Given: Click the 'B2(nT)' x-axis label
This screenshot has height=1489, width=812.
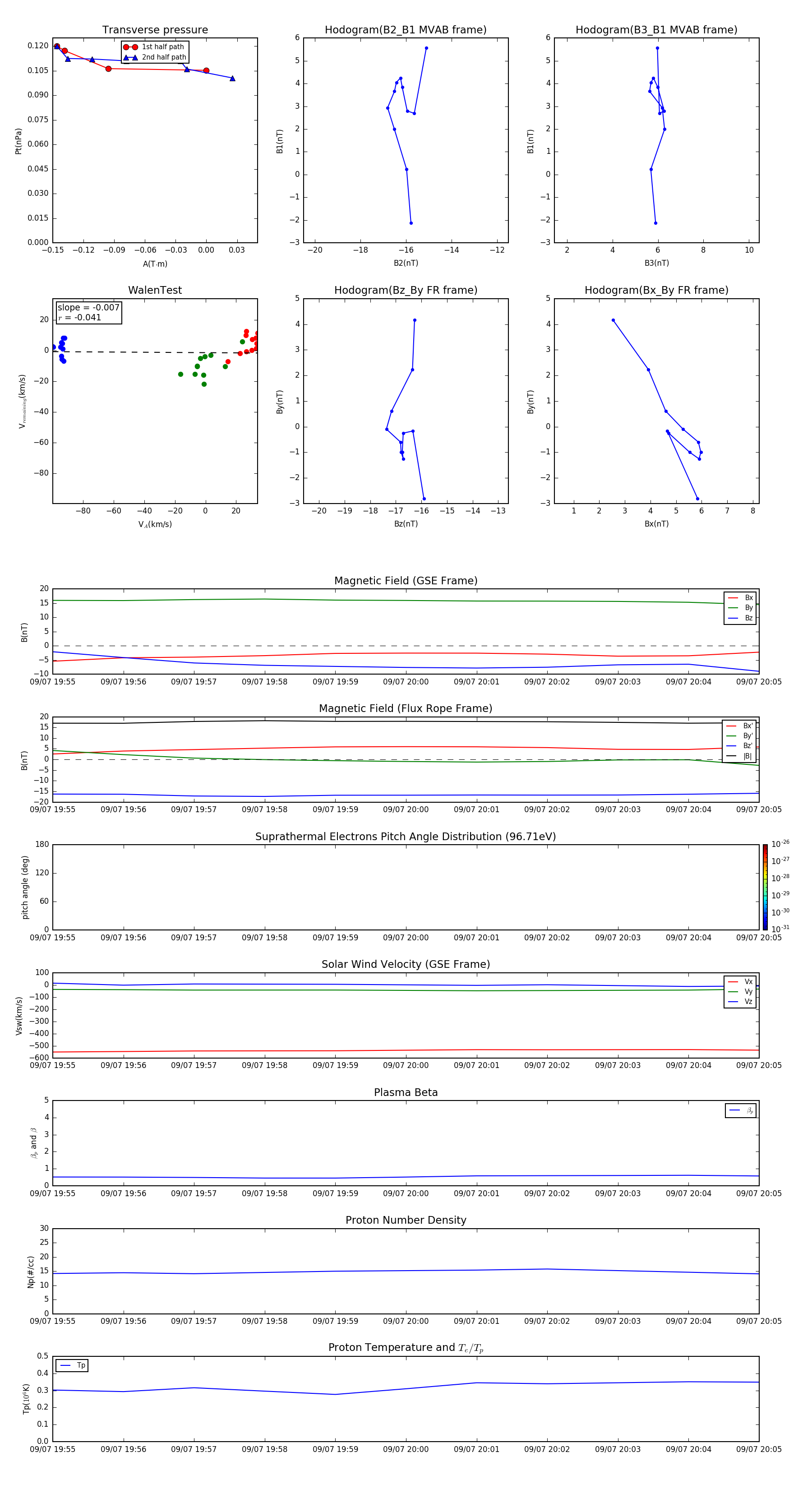Looking at the screenshot, I should click(x=406, y=263).
